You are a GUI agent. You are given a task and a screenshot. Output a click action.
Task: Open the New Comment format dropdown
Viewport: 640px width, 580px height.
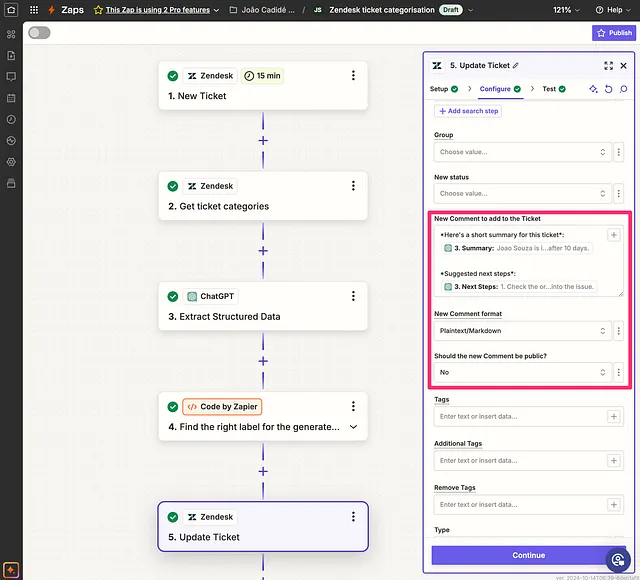tap(522, 331)
